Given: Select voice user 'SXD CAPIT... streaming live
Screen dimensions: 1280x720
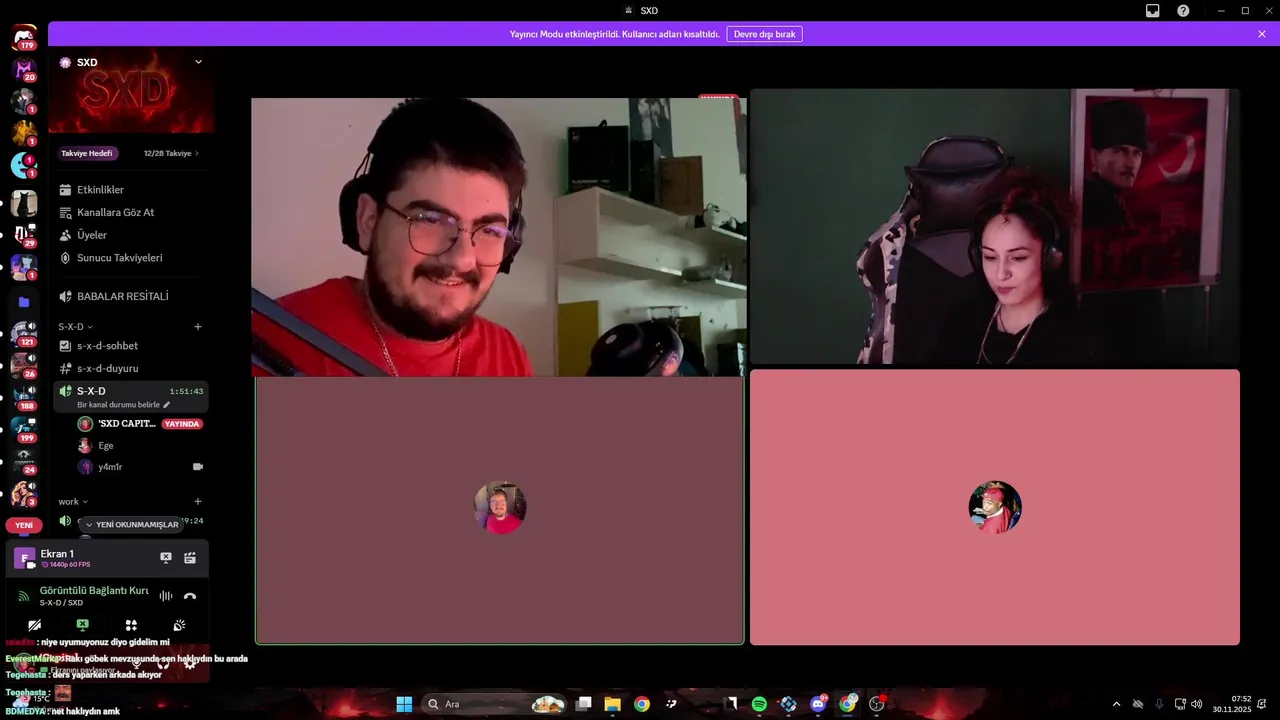Looking at the screenshot, I should click(142, 424).
